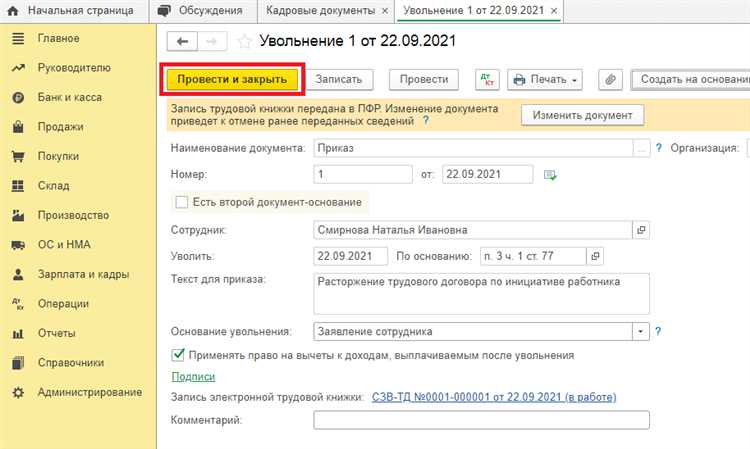Click help question mark near Наименование документа
Viewport: 750px width, 449px height.
[x=659, y=148]
